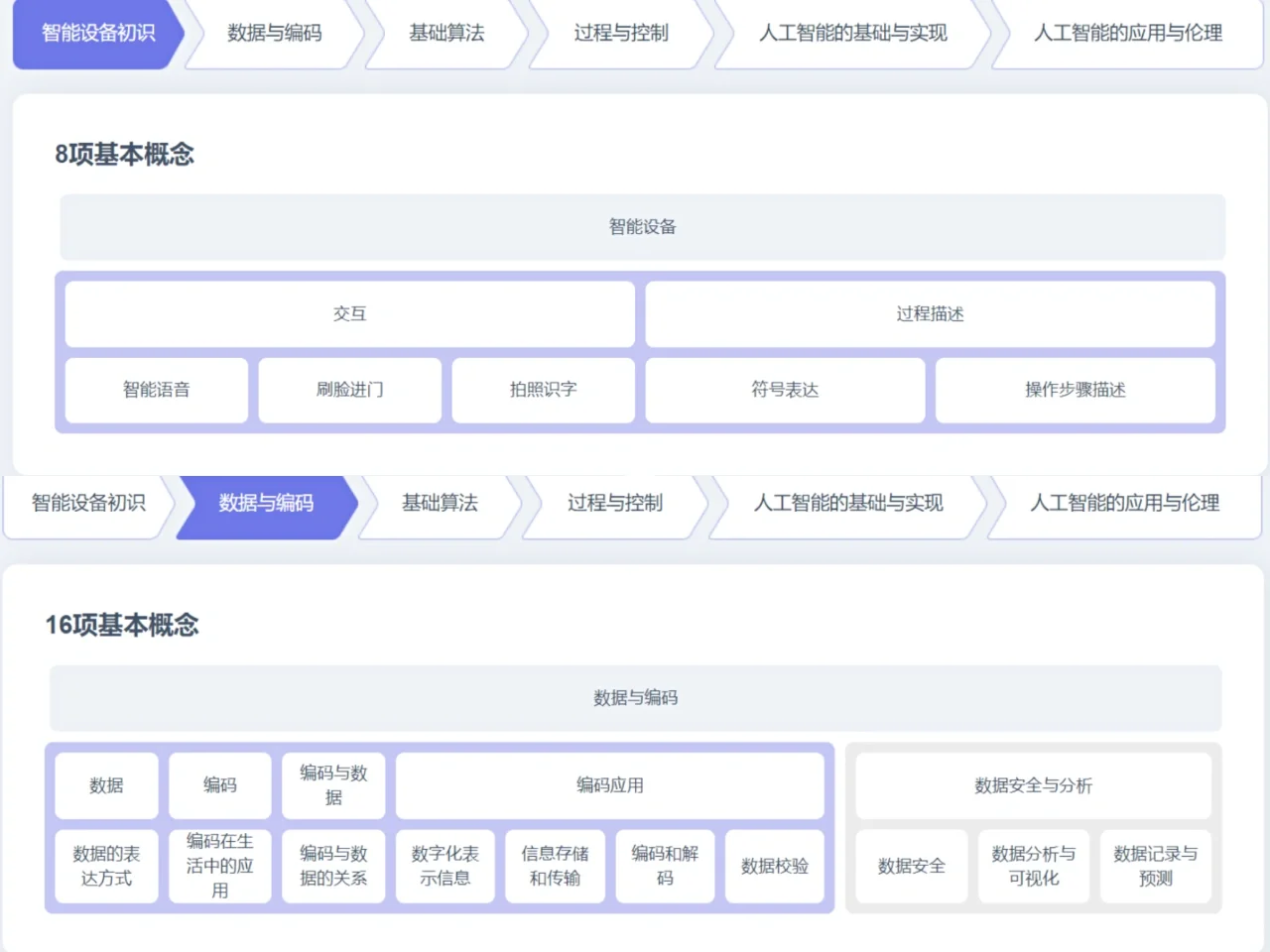Open the 编码与数据的关系 card
This screenshot has width=1270, height=952.
coord(333,866)
